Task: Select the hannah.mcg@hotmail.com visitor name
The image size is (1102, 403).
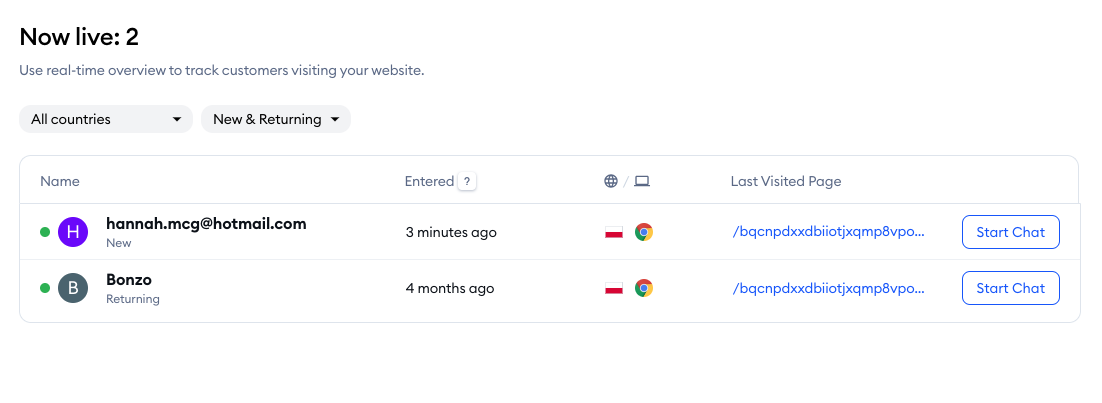Action: tap(206, 224)
